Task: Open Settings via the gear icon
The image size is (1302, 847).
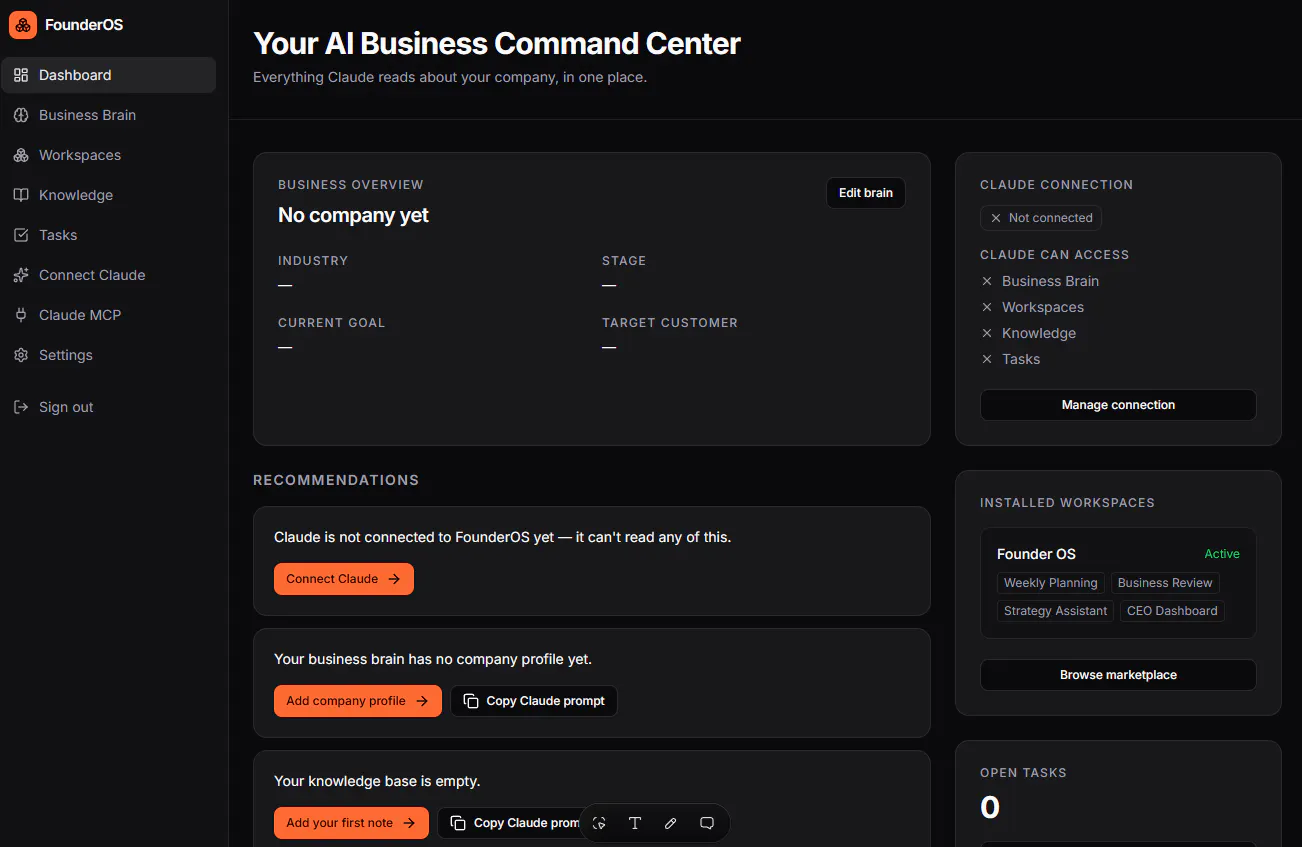Action: click(21, 355)
